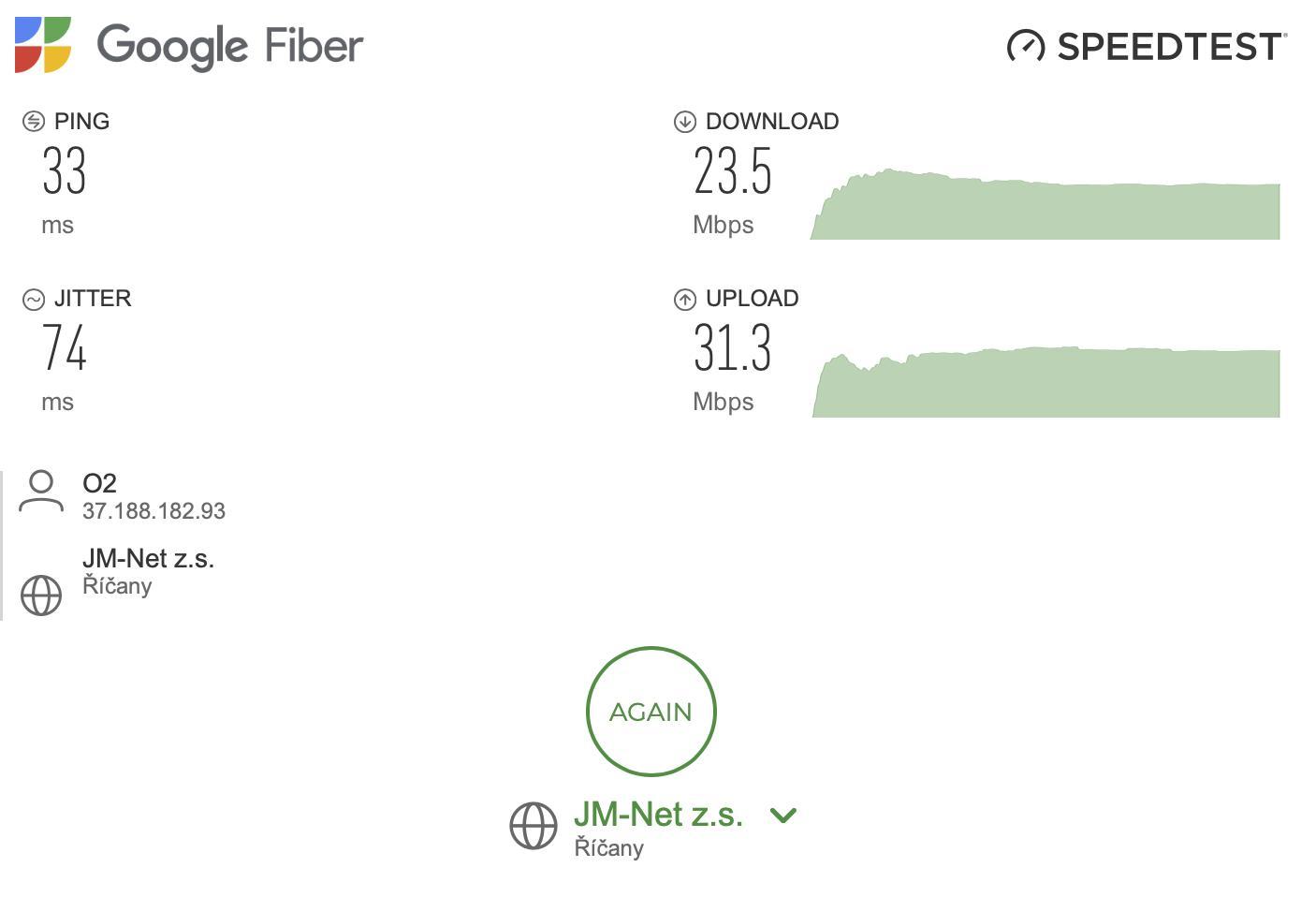This screenshot has height=897, width=1316.
Task: Click the jitter wave icon
Action: [34, 300]
